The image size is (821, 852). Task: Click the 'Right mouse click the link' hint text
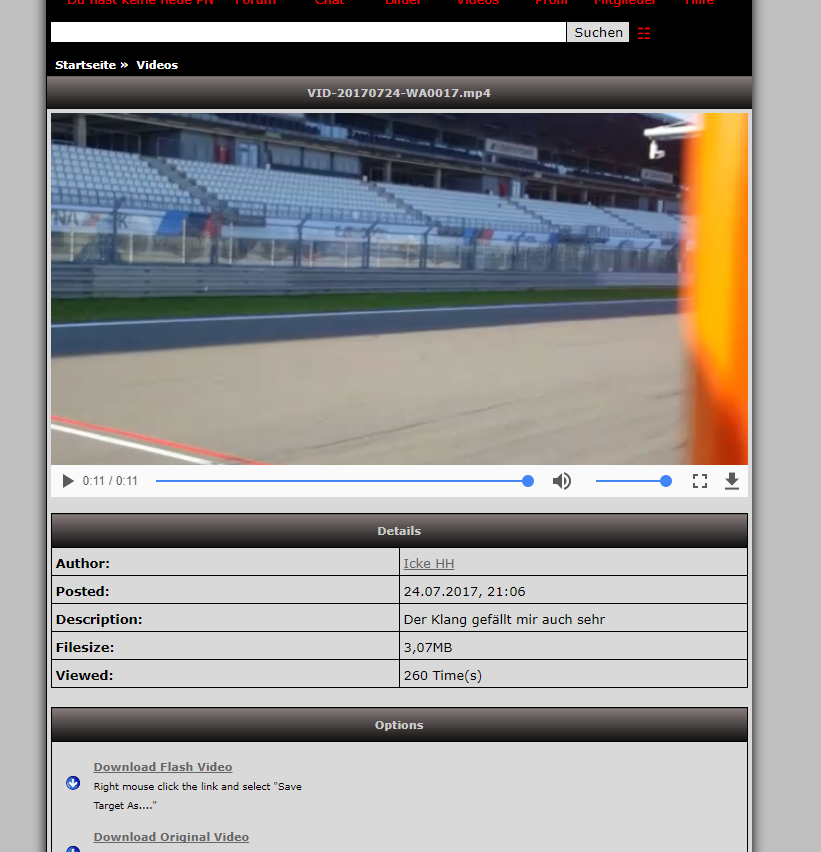(197, 795)
